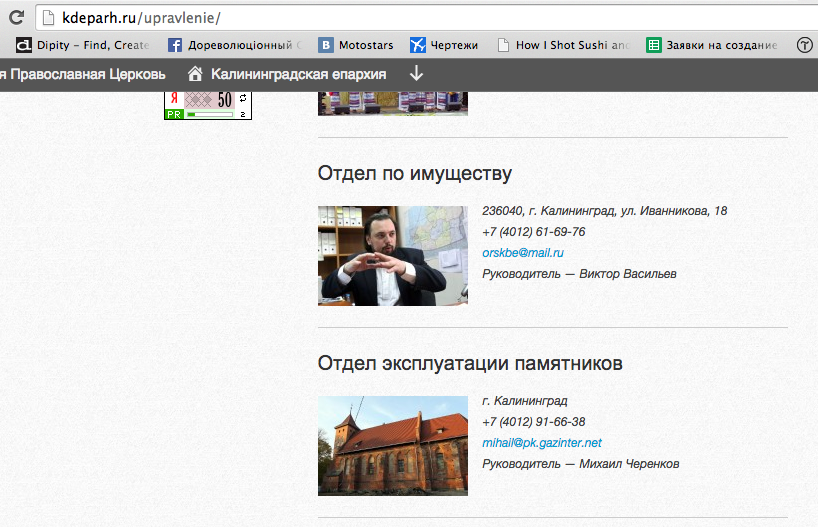Open Калининградская епархия menu item
Screen dimensions: 818x527
coord(298,74)
